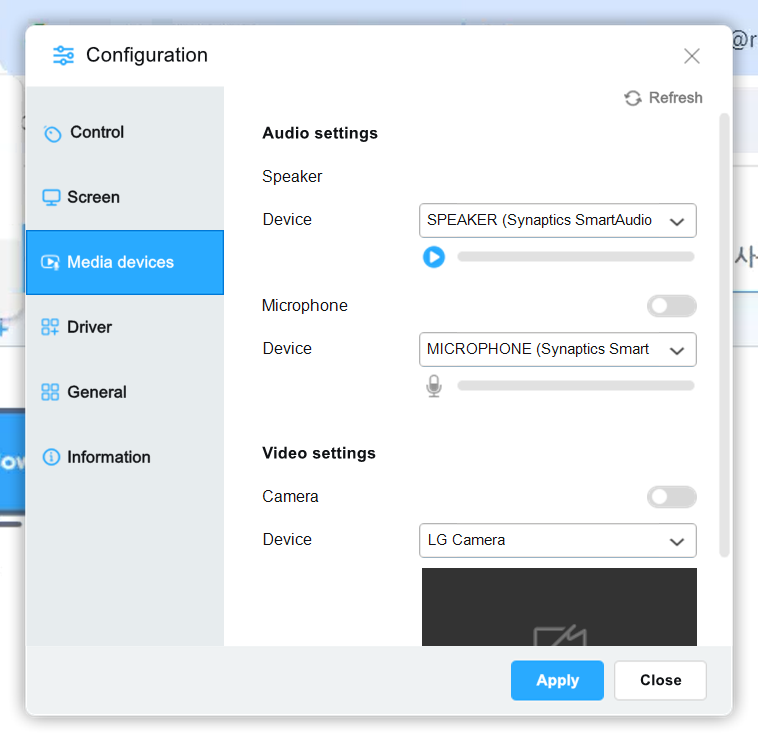Click the Driver sidebar icon
Screen dimensions: 758x741
click(x=50, y=327)
